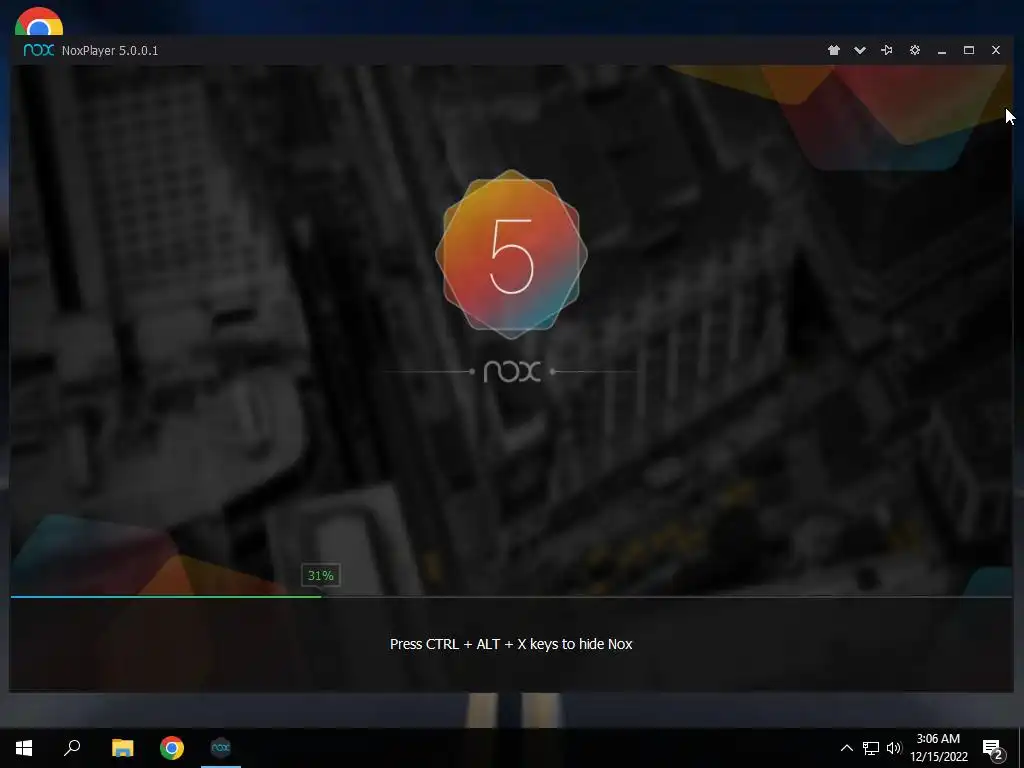The height and width of the screenshot is (768, 1024).
Task: Click the 'Press CTRL + ALT + X' hint text
Action: tap(511, 644)
